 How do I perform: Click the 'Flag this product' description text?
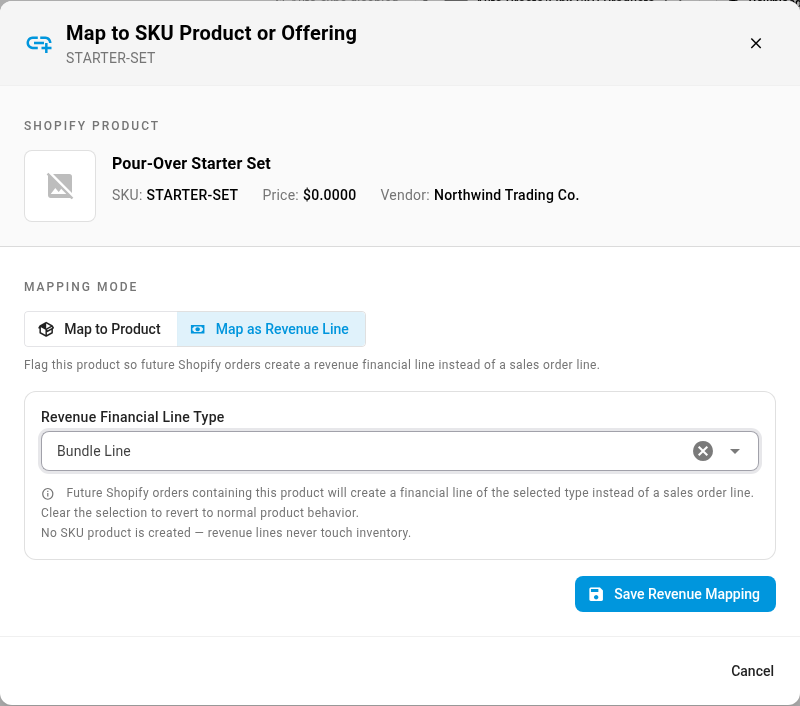(x=312, y=365)
